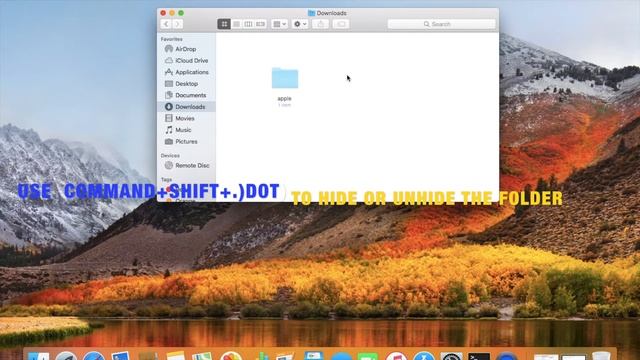Open Movies in the sidebar
This screenshot has height=360, width=640.
[x=186, y=118]
